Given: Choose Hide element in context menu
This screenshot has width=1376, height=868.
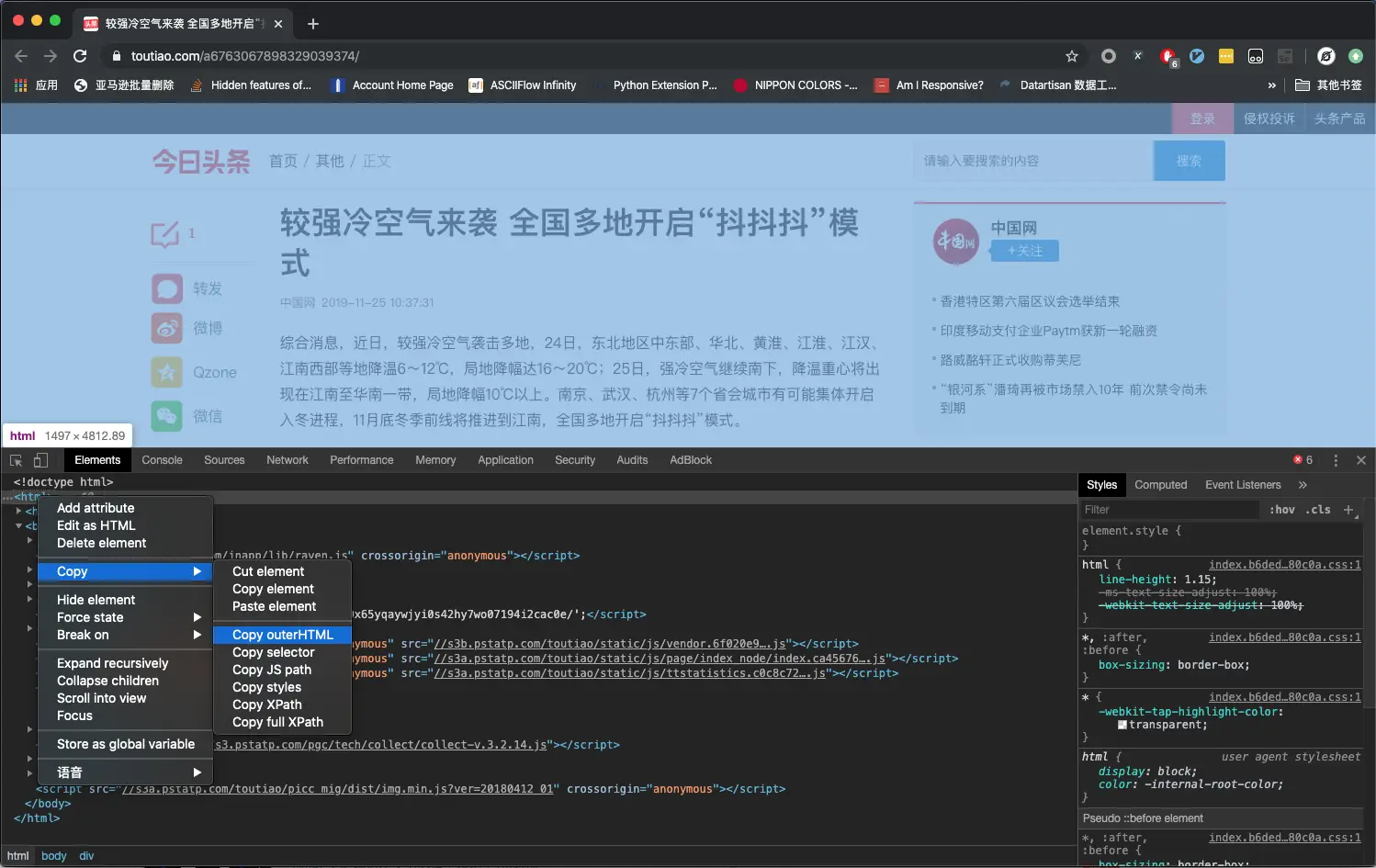Looking at the screenshot, I should pyautogui.click(x=125, y=600).
